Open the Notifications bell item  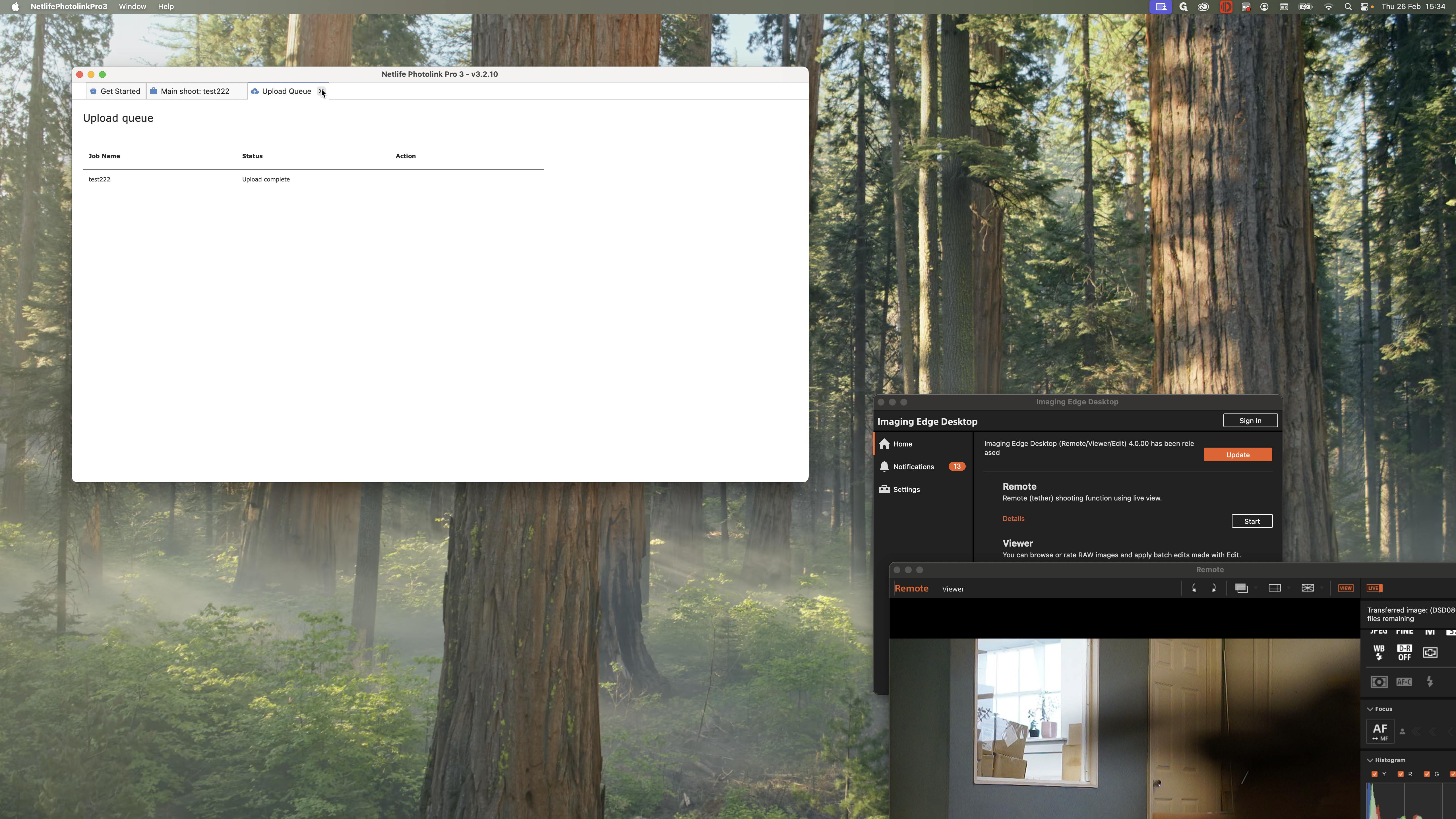click(x=913, y=466)
